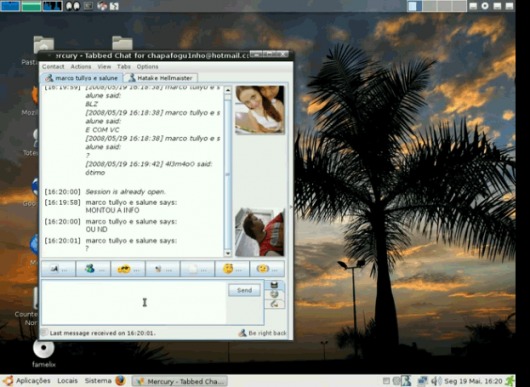The height and width of the screenshot is (387, 530).
Task: Select the handwriting side tab beside Send
Action: (274, 304)
